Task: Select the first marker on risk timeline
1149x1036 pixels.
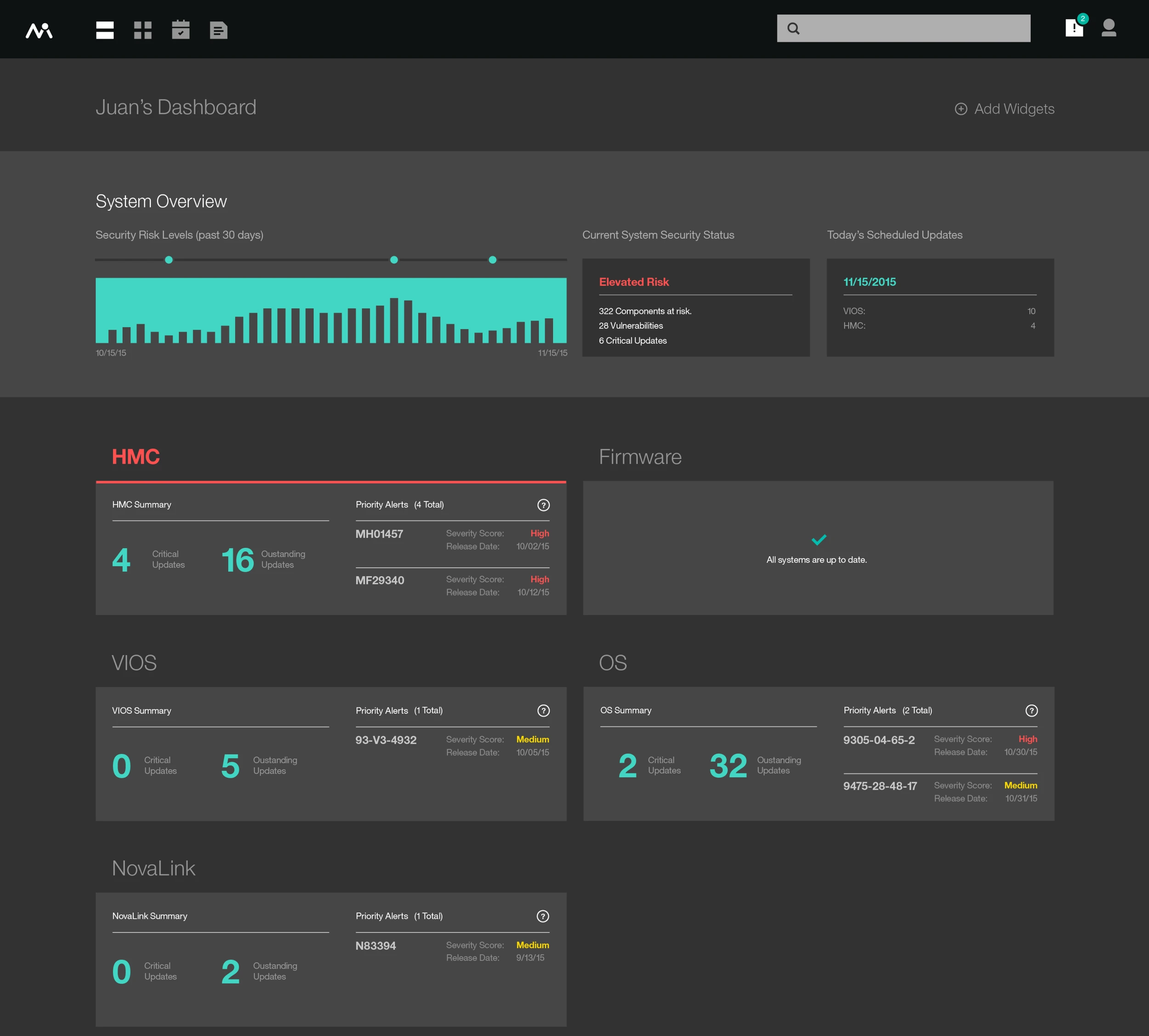Action: pos(169,260)
